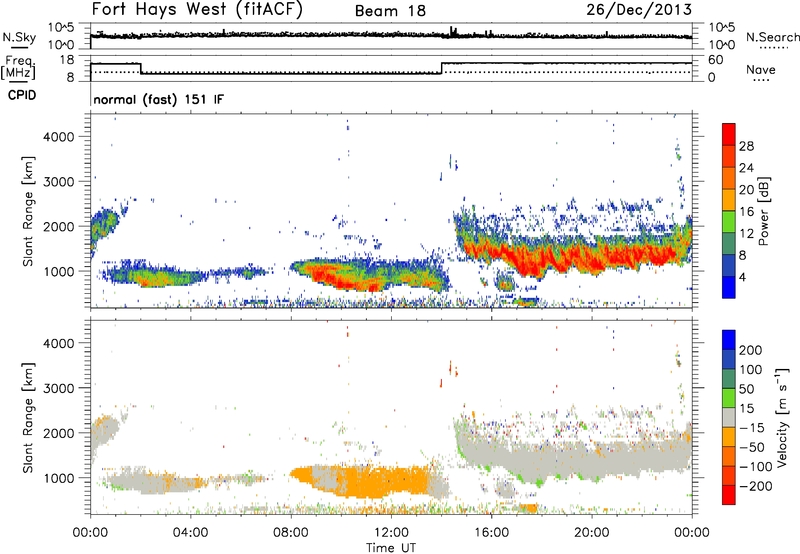Click the '12:00' time axis label

391,533
